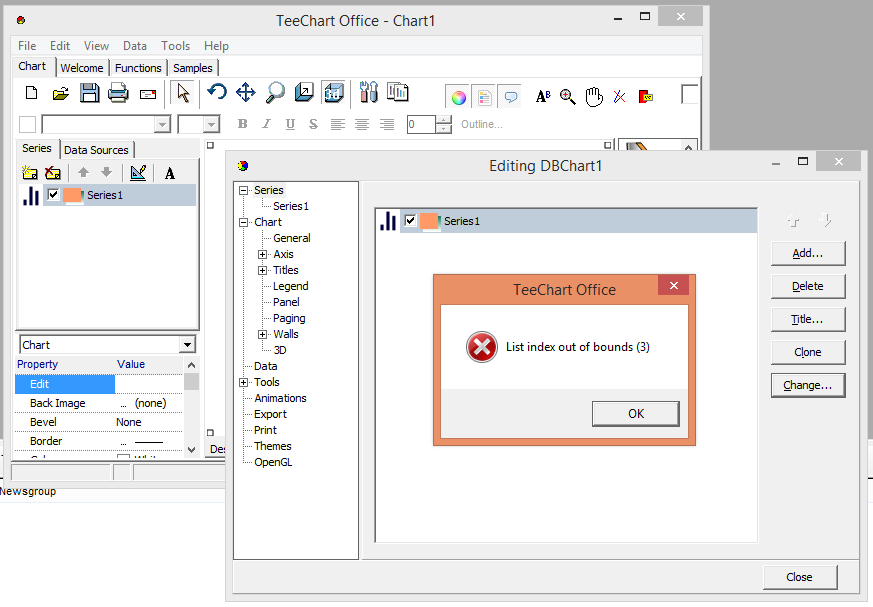Toggle Bold formatting button
Screen dimensions: 873x607
(x=242, y=124)
